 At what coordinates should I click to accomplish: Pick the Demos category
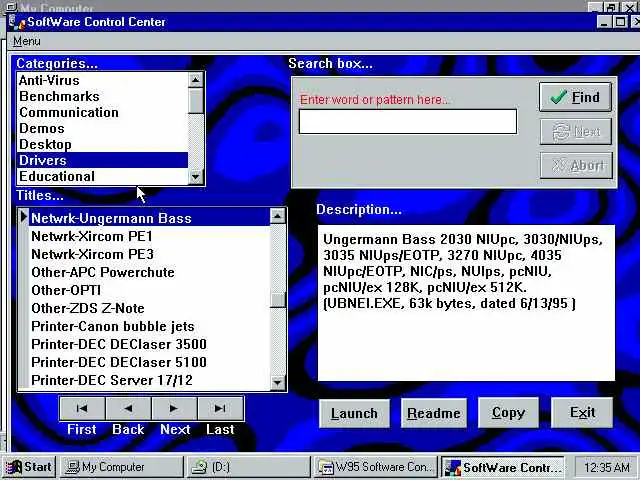pos(102,128)
